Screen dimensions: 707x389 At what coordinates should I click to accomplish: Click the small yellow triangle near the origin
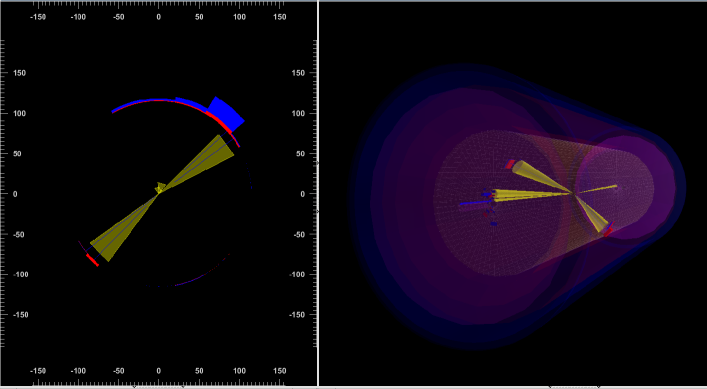[160, 187]
